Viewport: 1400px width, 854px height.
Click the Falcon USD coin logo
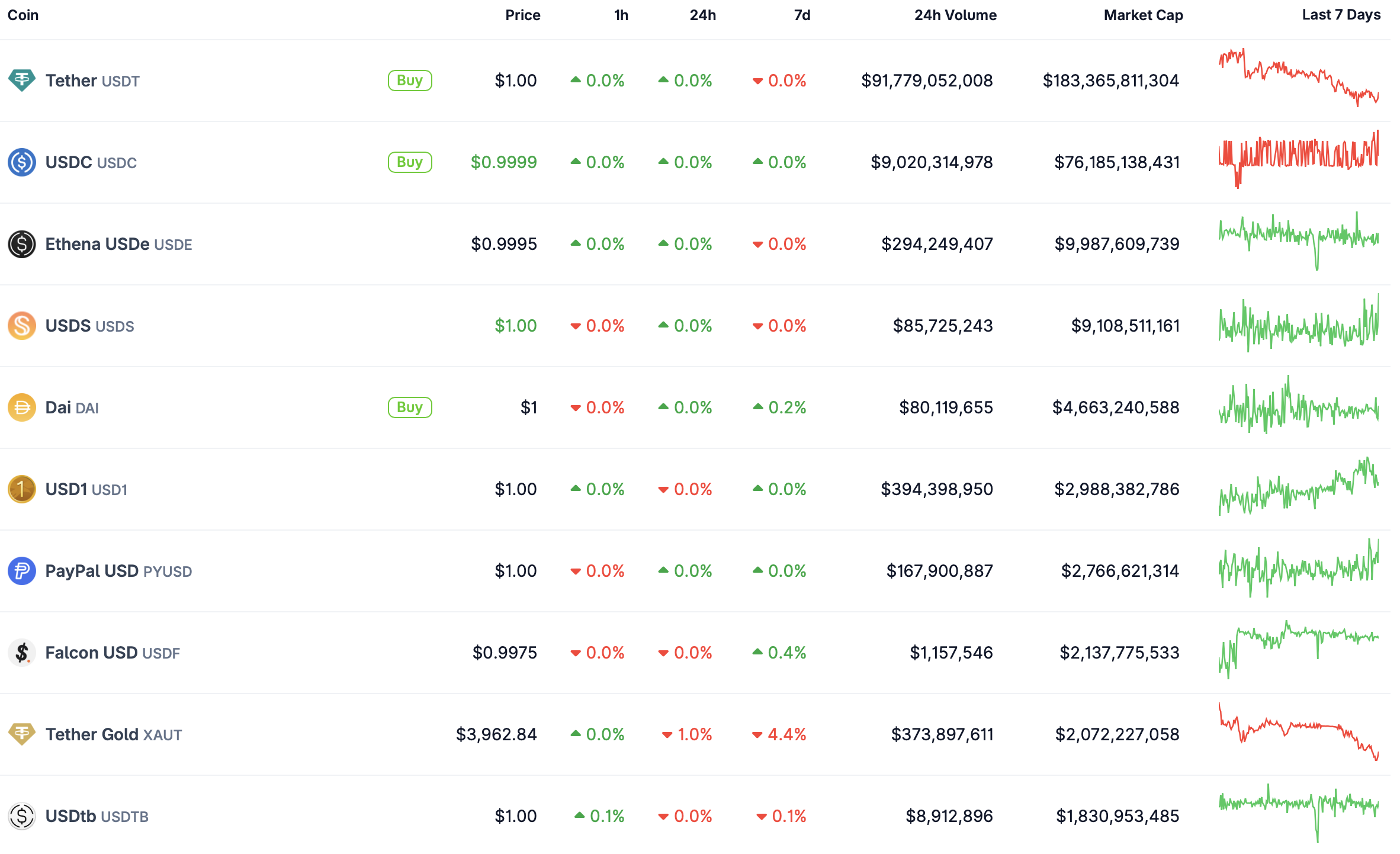click(x=23, y=653)
